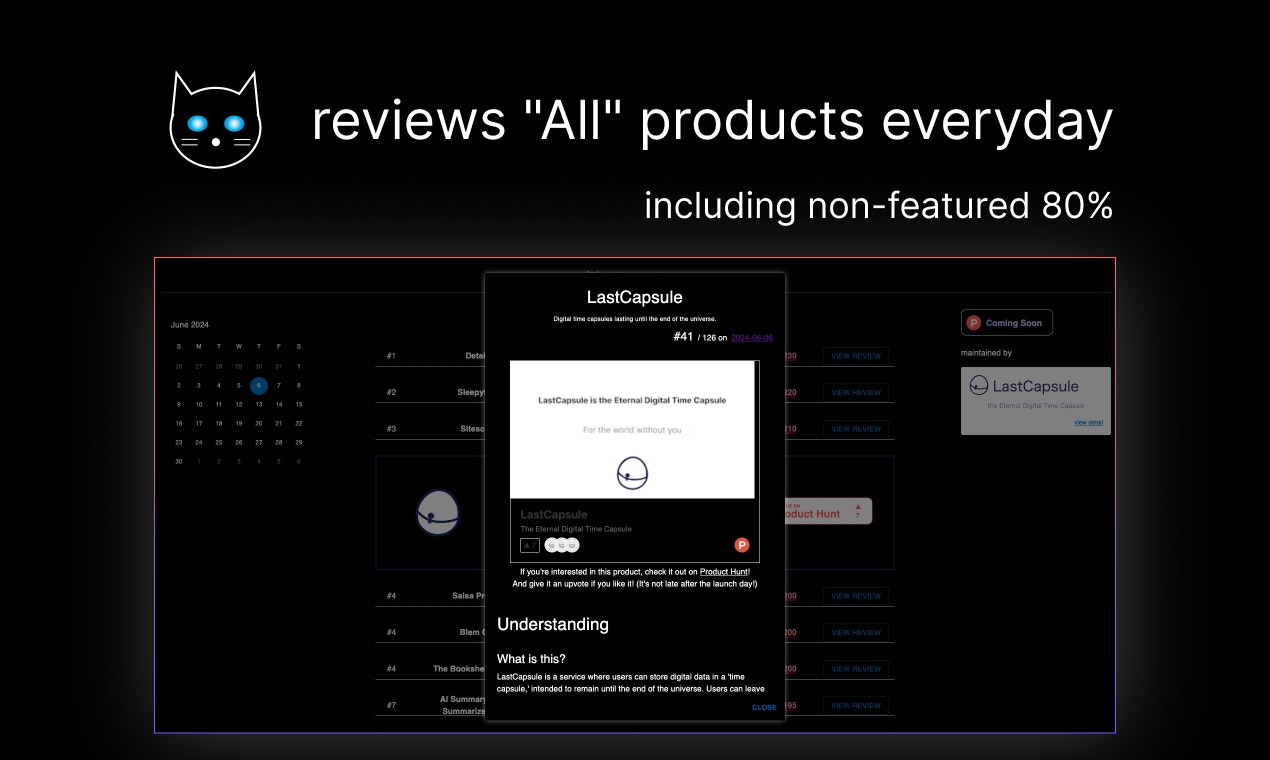This screenshot has width=1270, height=760.
Task: Select June 8 in the calendar
Action: point(299,385)
